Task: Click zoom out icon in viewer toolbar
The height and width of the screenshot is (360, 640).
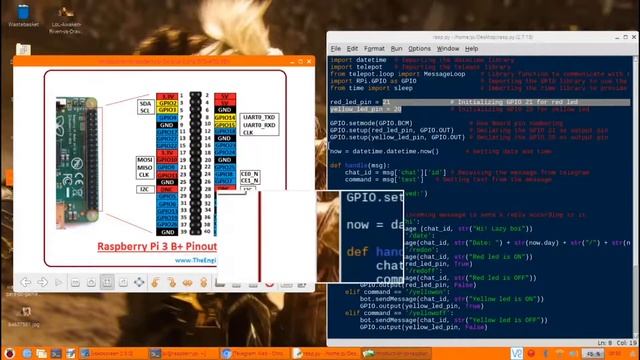Action: coord(75,282)
